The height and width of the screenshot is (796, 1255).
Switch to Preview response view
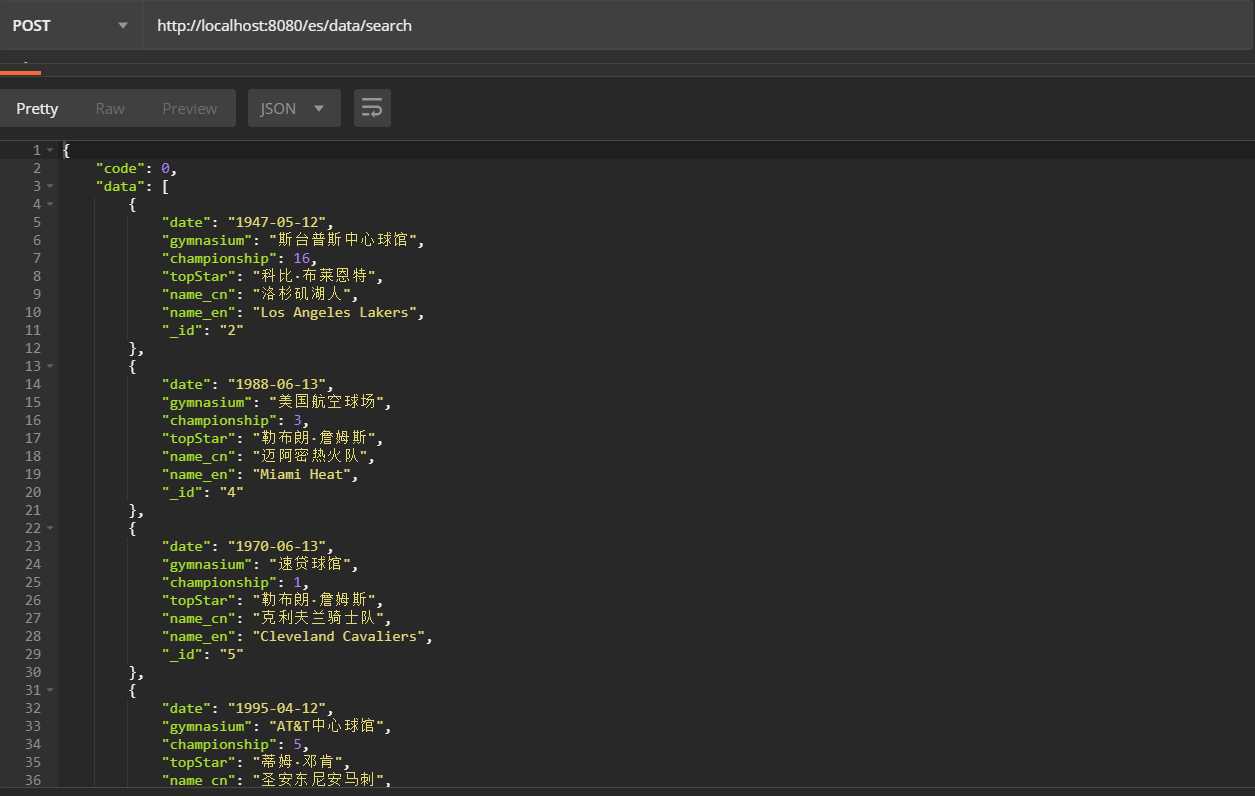[190, 108]
